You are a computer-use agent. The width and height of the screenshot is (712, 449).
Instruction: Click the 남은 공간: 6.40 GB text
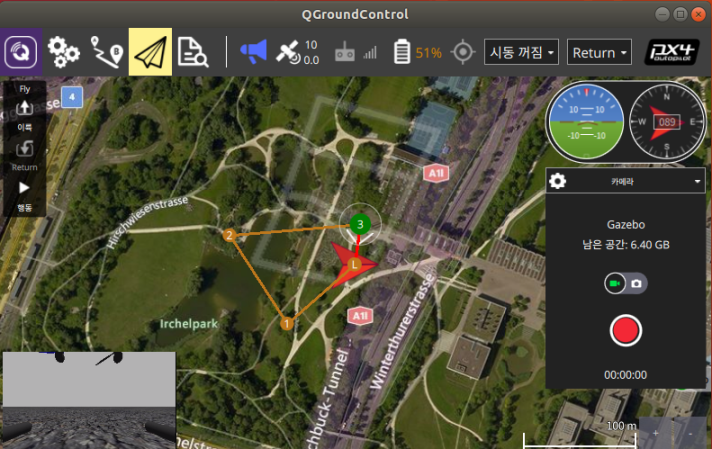(626, 245)
